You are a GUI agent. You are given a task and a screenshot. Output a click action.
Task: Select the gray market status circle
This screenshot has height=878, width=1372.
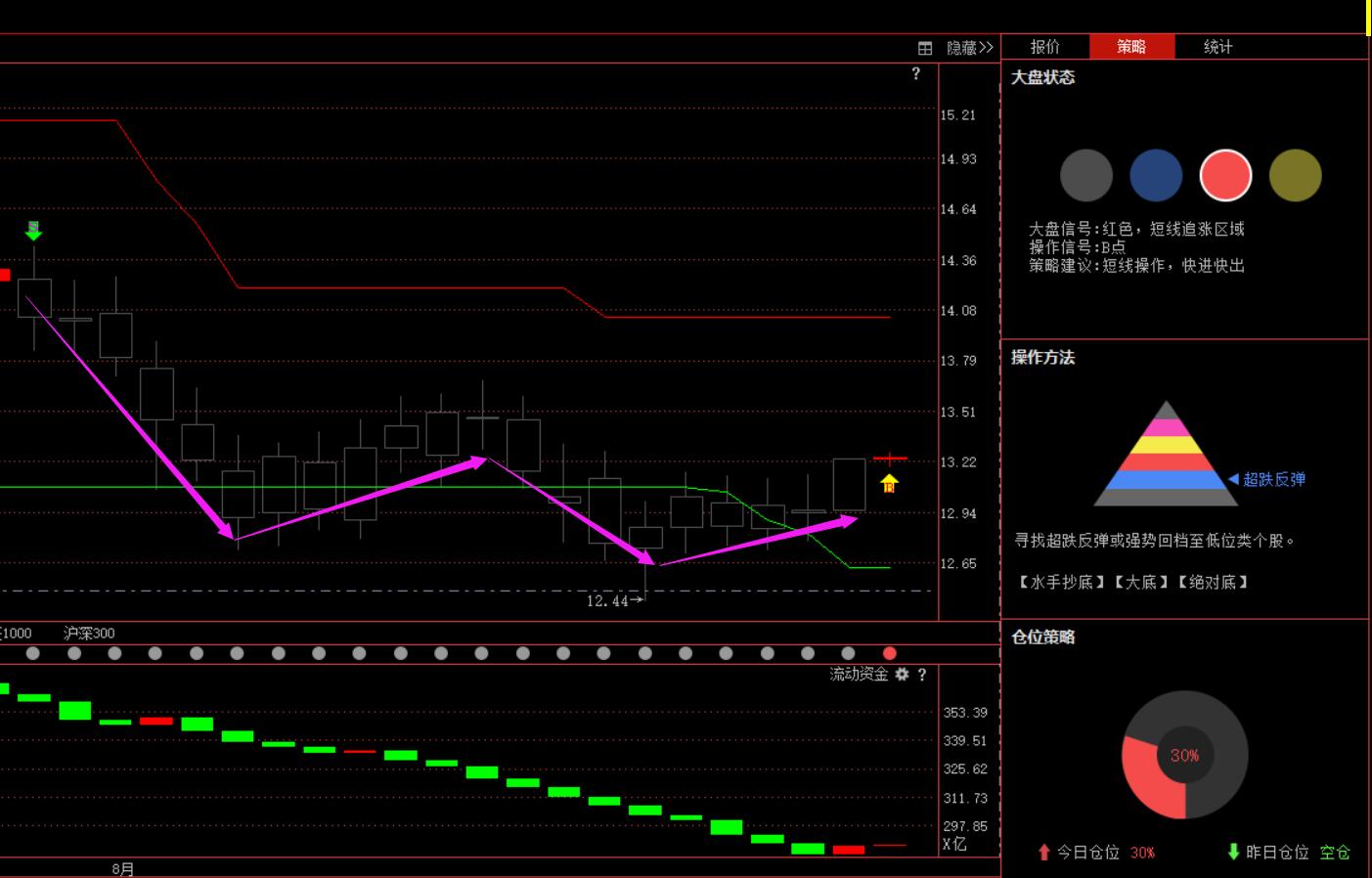(1086, 176)
